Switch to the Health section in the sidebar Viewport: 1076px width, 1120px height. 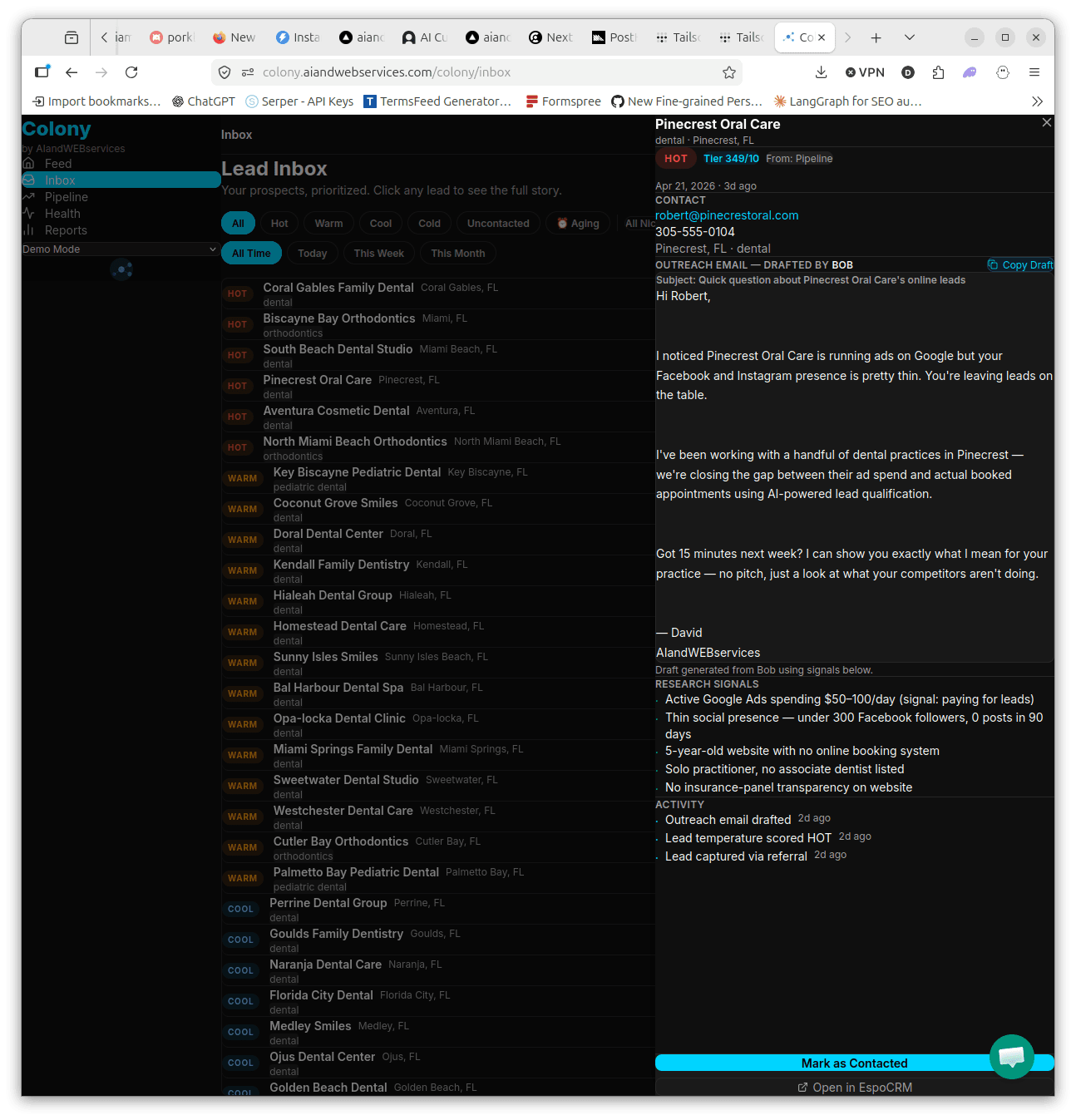pos(62,214)
